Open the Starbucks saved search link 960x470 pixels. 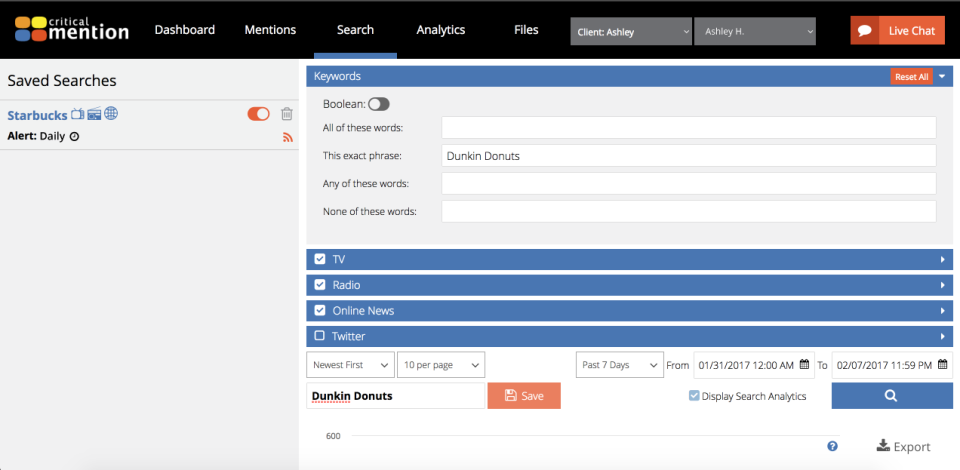[37, 115]
